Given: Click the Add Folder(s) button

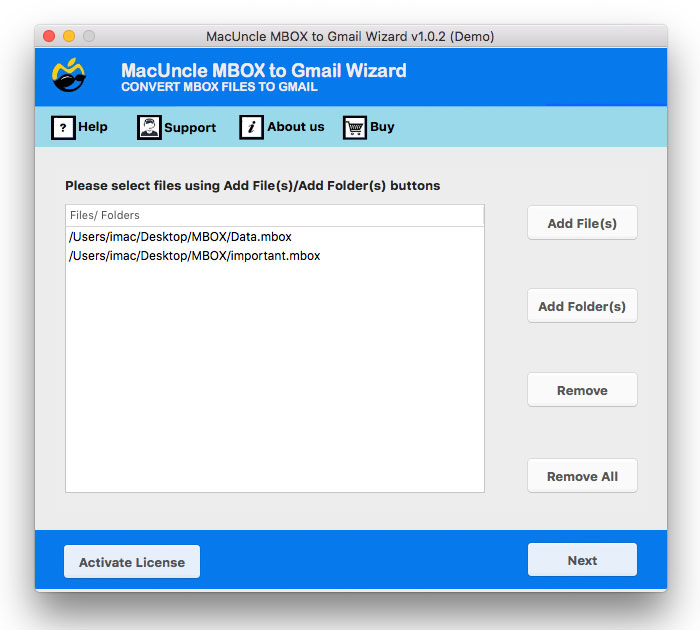Looking at the screenshot, I should [x=582, y=306].
